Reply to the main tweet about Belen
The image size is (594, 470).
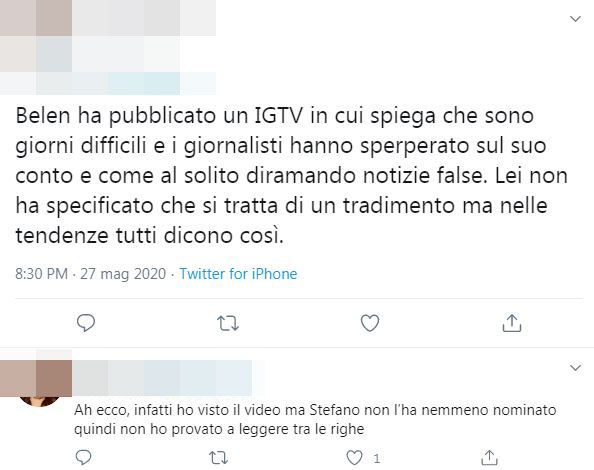(x=86, y=323)
